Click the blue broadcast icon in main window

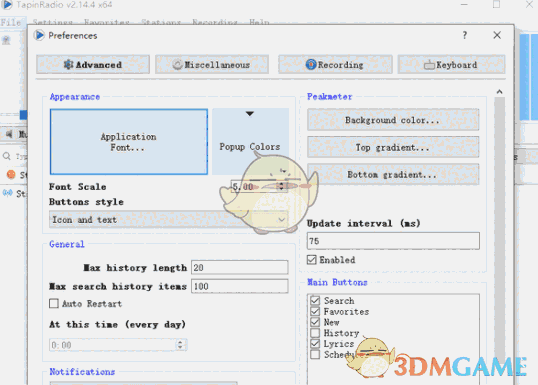[x=8, y=193]
